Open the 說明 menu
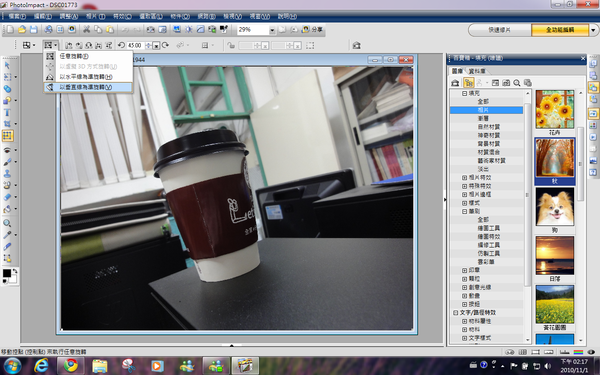The height and width of the screenshot is (375, 600). [287, 16]
